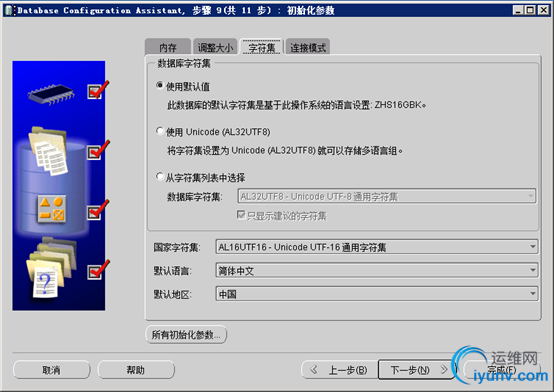Screen dimensions: 554x392
Task: Click checkmark beside shapes panel icon
Action: coord(98,210)
